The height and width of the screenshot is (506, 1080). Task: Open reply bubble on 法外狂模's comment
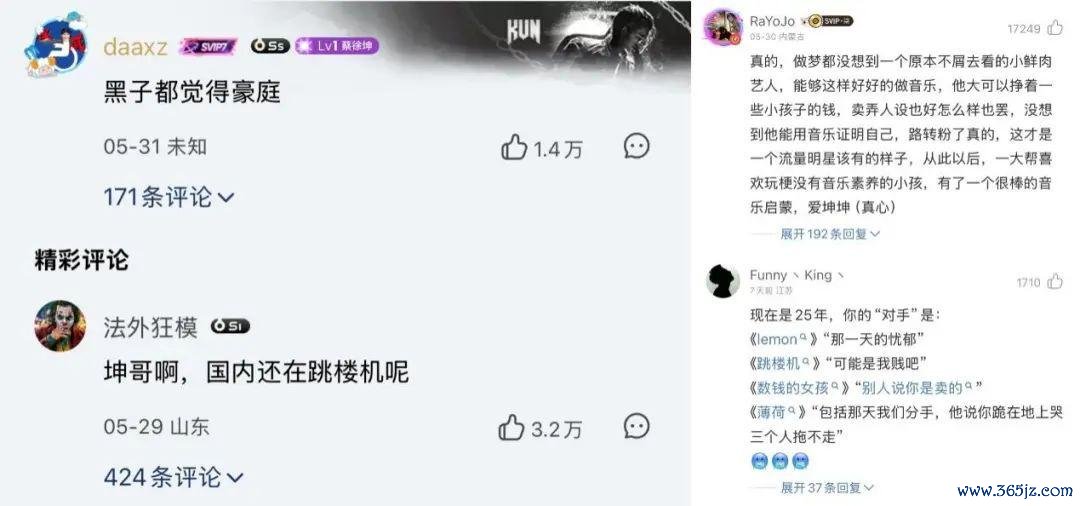tap(636, 426)
